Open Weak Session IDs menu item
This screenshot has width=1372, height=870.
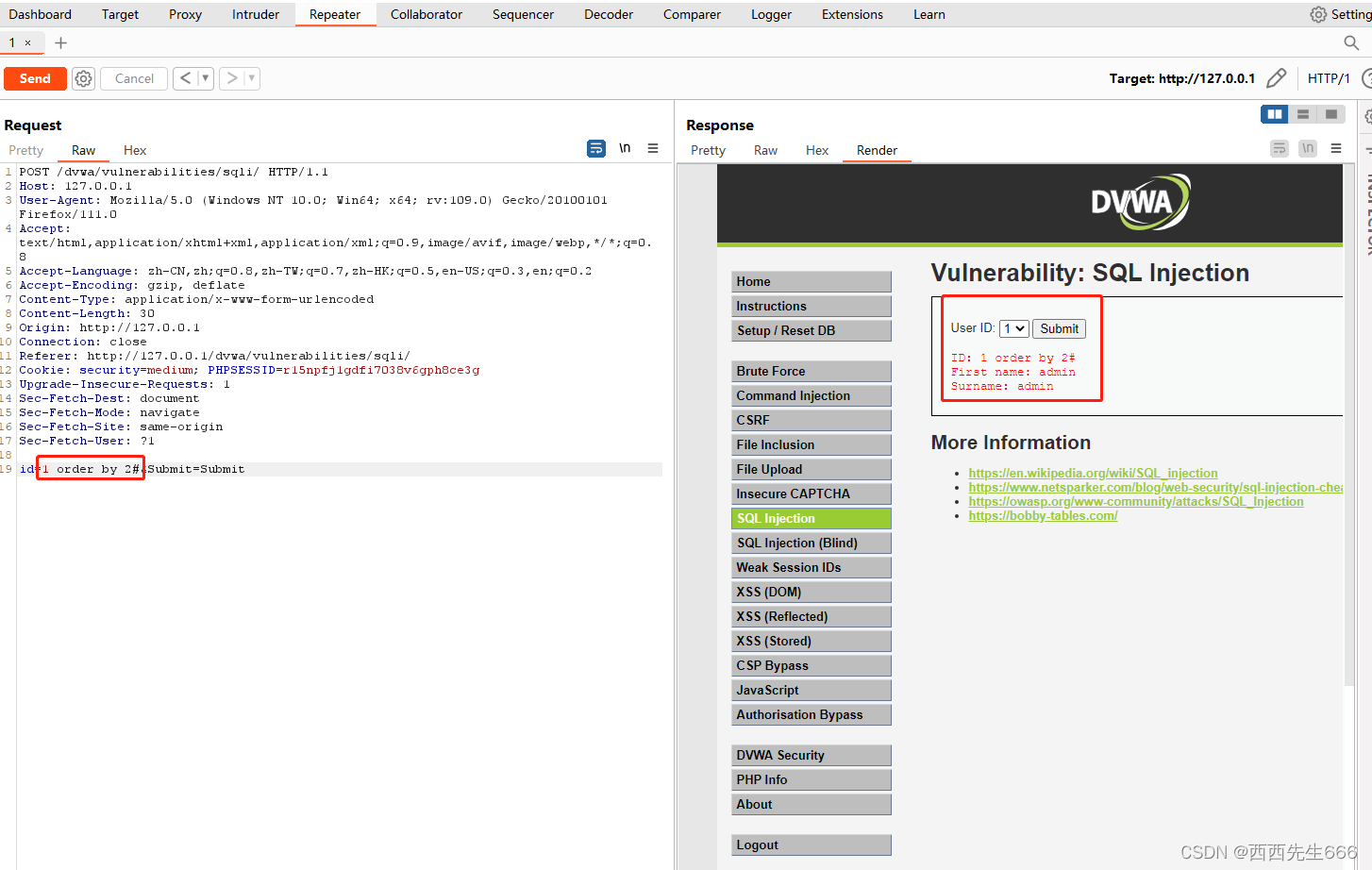pyautogui.click(x=811, y=567)
